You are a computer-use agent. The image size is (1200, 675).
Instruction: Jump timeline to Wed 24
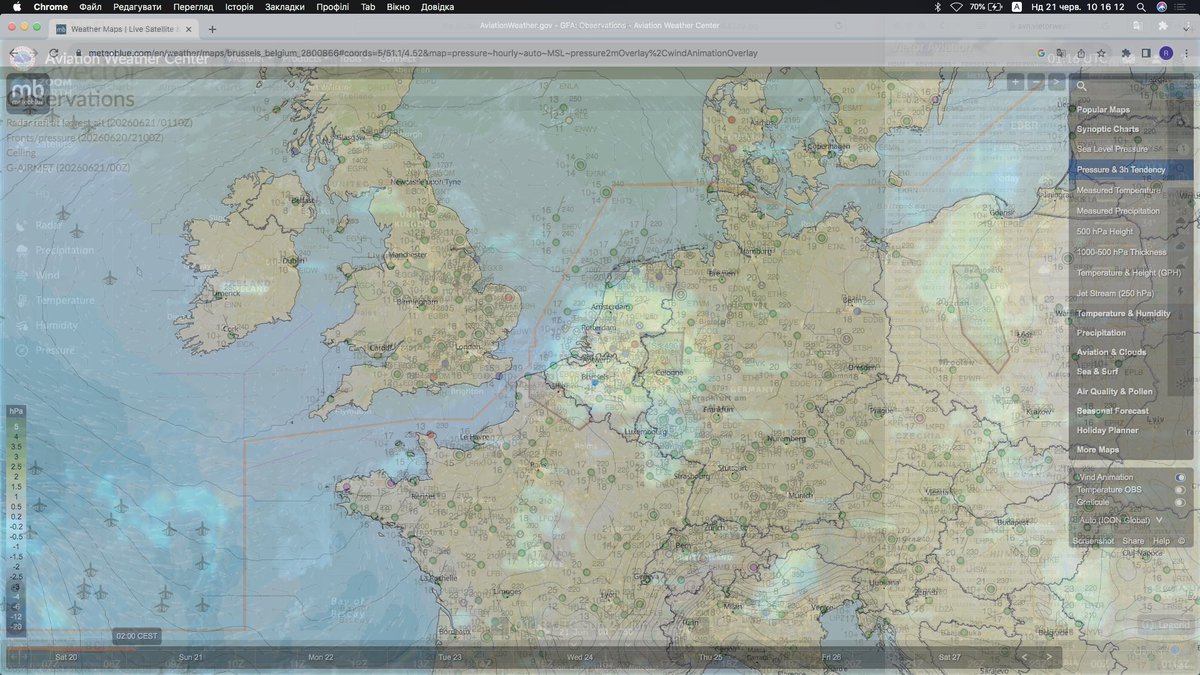point(580,657)
